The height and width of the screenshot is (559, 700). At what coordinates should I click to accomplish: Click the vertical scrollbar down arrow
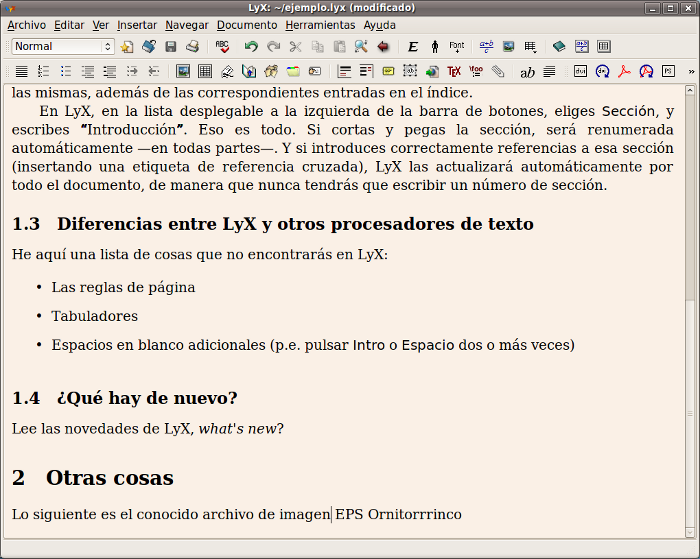point(690,532)
